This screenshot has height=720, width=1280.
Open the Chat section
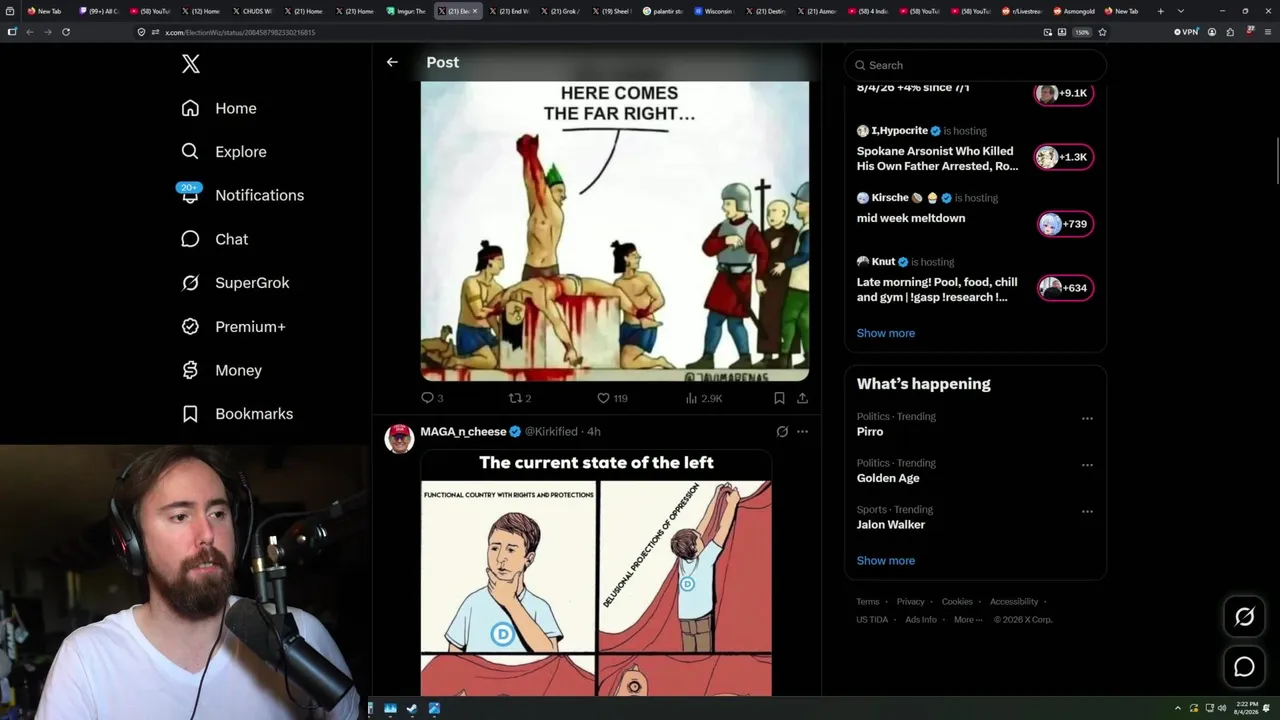point(214,239)
